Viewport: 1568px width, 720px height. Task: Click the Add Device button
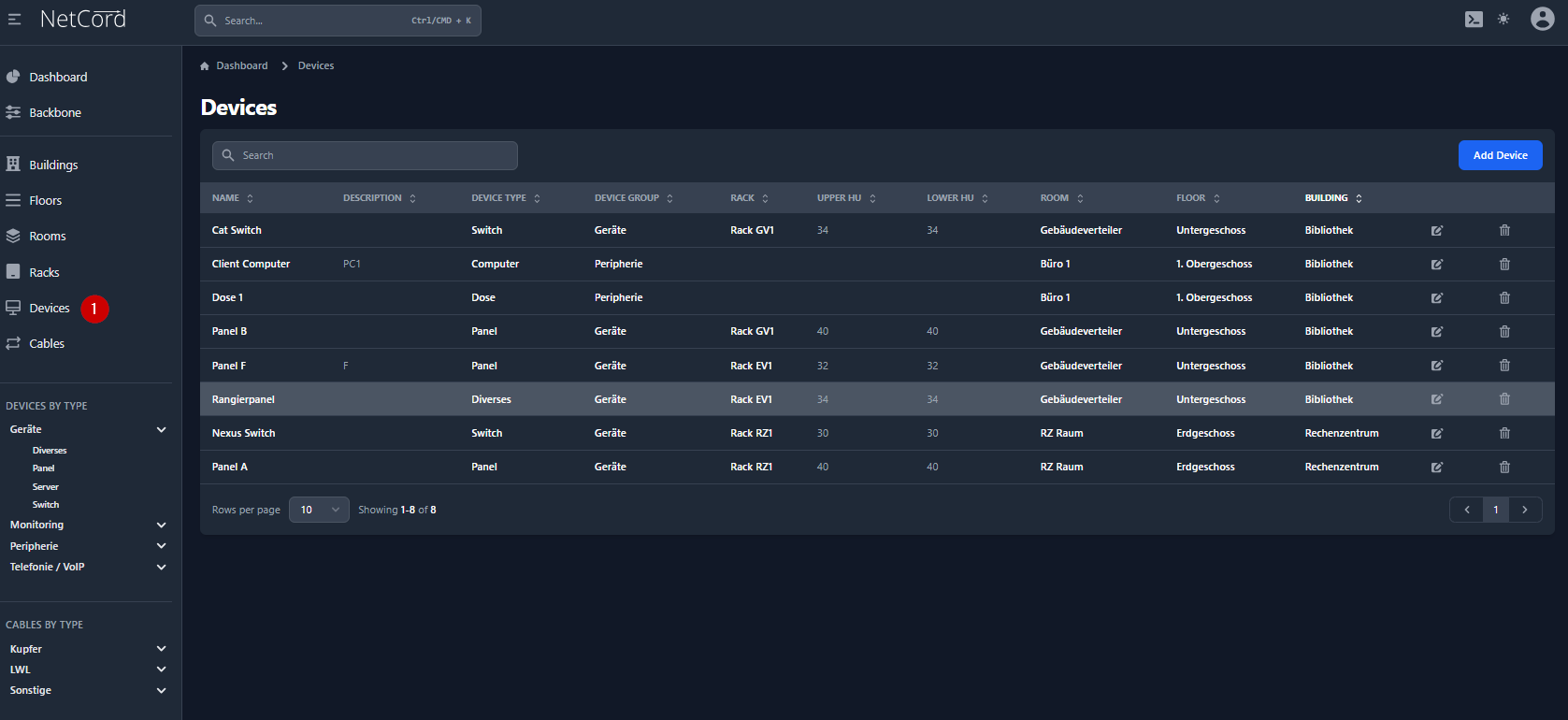[x=1500, y=155]
